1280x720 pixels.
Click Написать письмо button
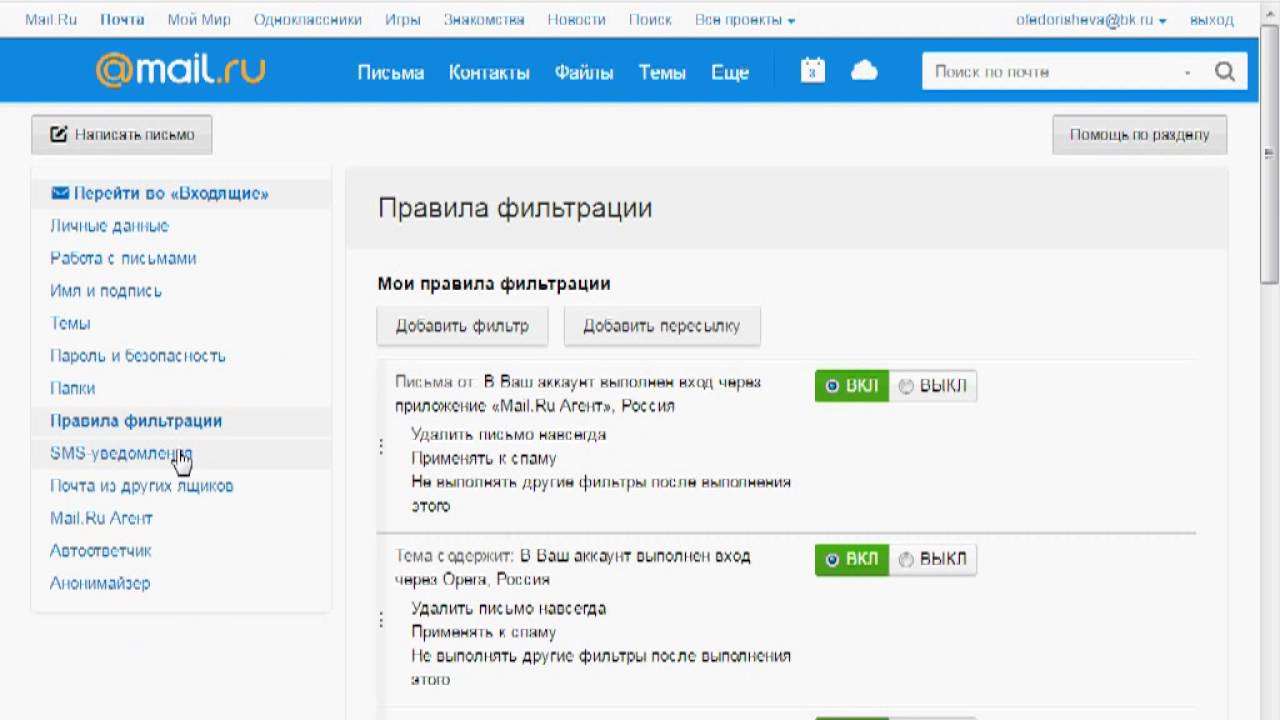[x=122, y=135]
